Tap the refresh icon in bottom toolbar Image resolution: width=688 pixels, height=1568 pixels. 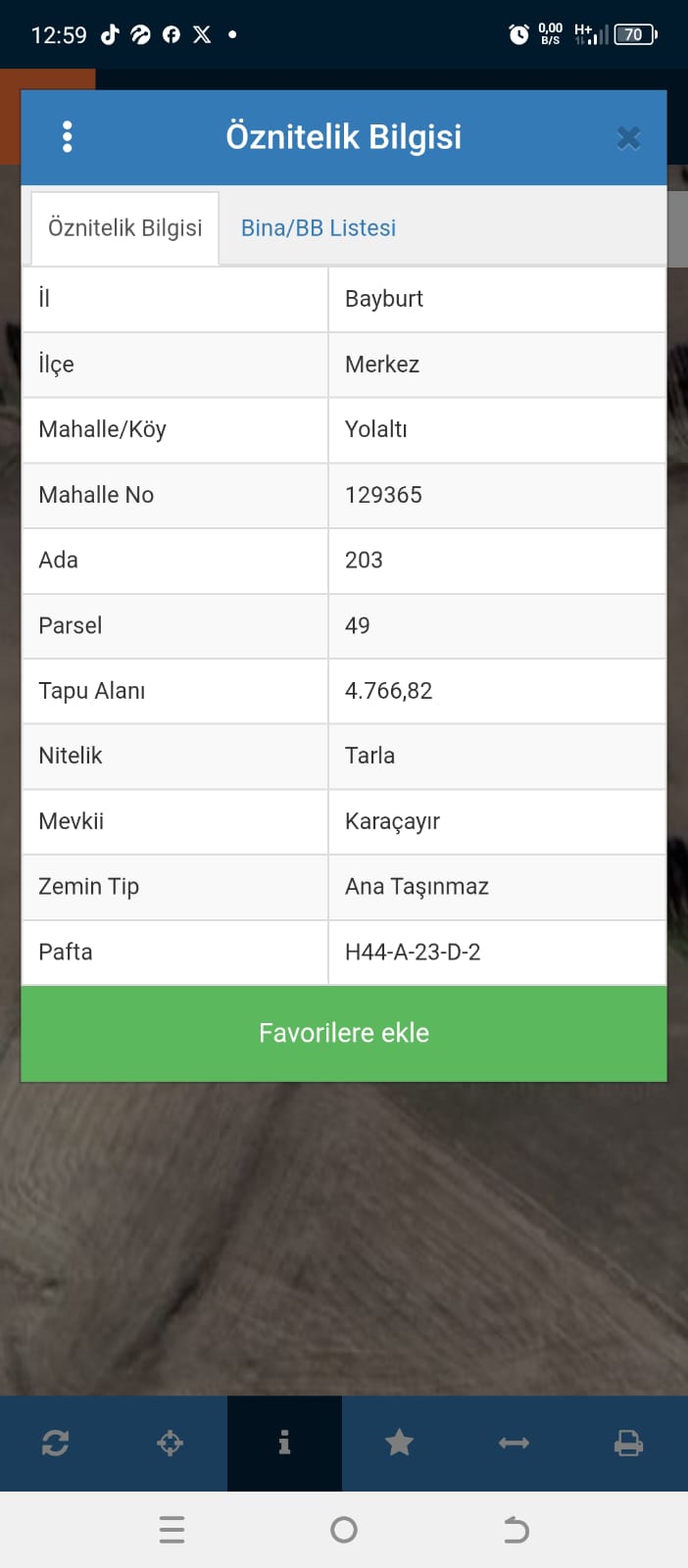[56, 1443]
